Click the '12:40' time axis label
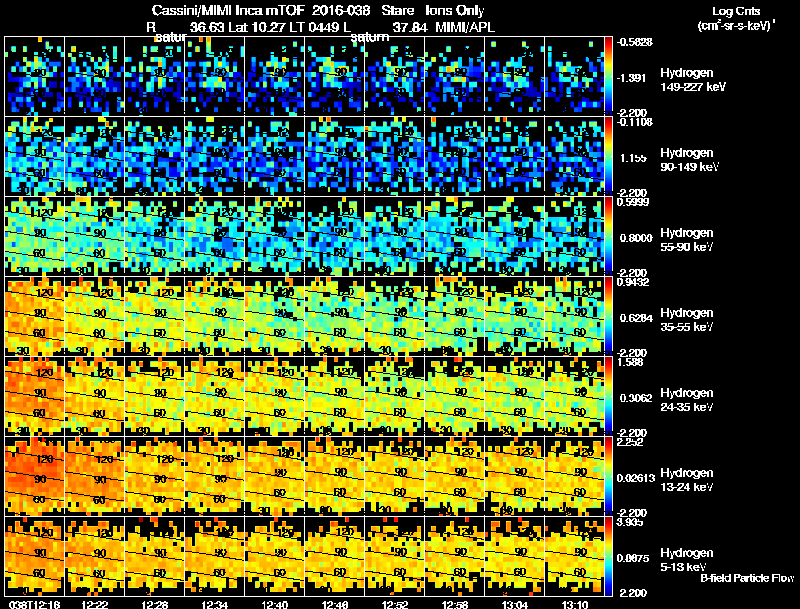 274,604
